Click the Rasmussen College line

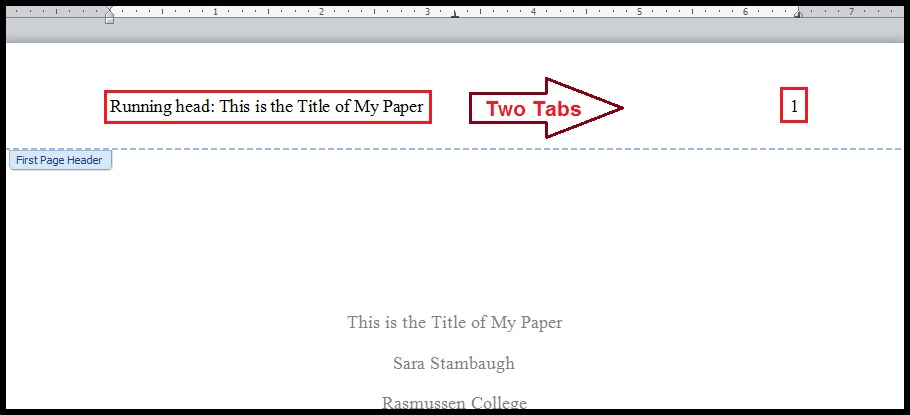pos(454,403)
